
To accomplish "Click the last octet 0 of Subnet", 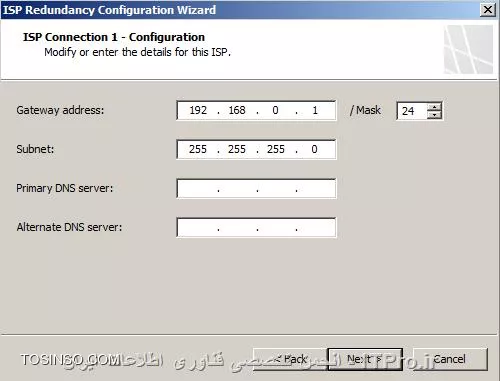I will 314,149.
